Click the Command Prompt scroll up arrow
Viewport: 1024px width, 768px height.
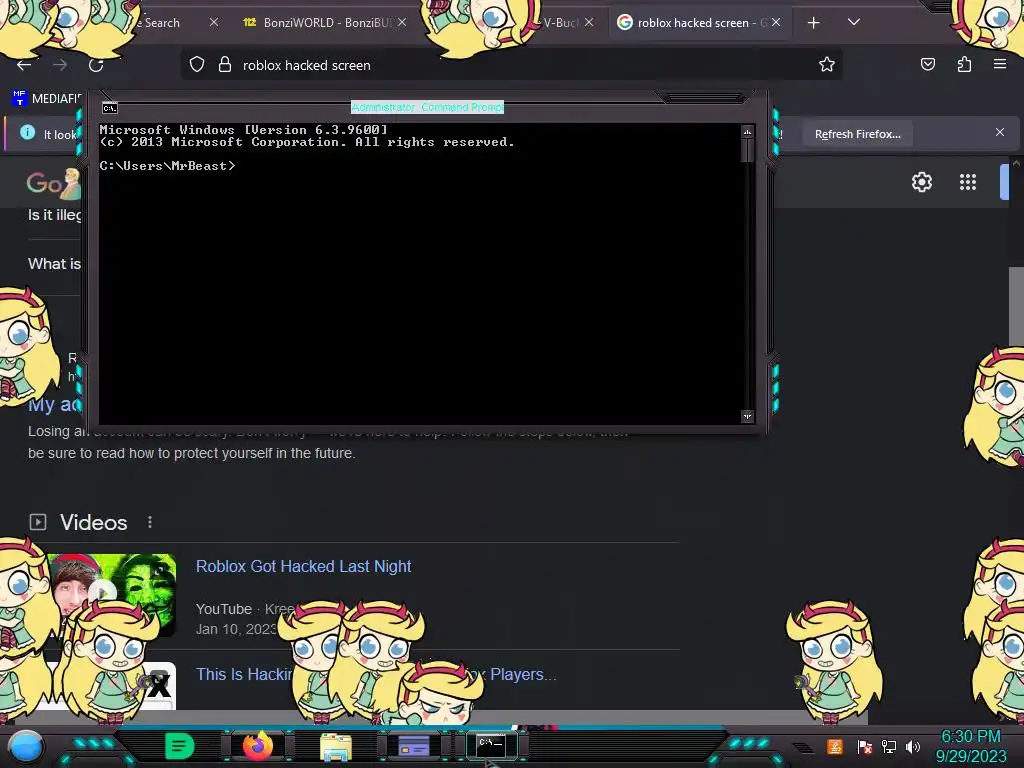[x=747, y=132]
